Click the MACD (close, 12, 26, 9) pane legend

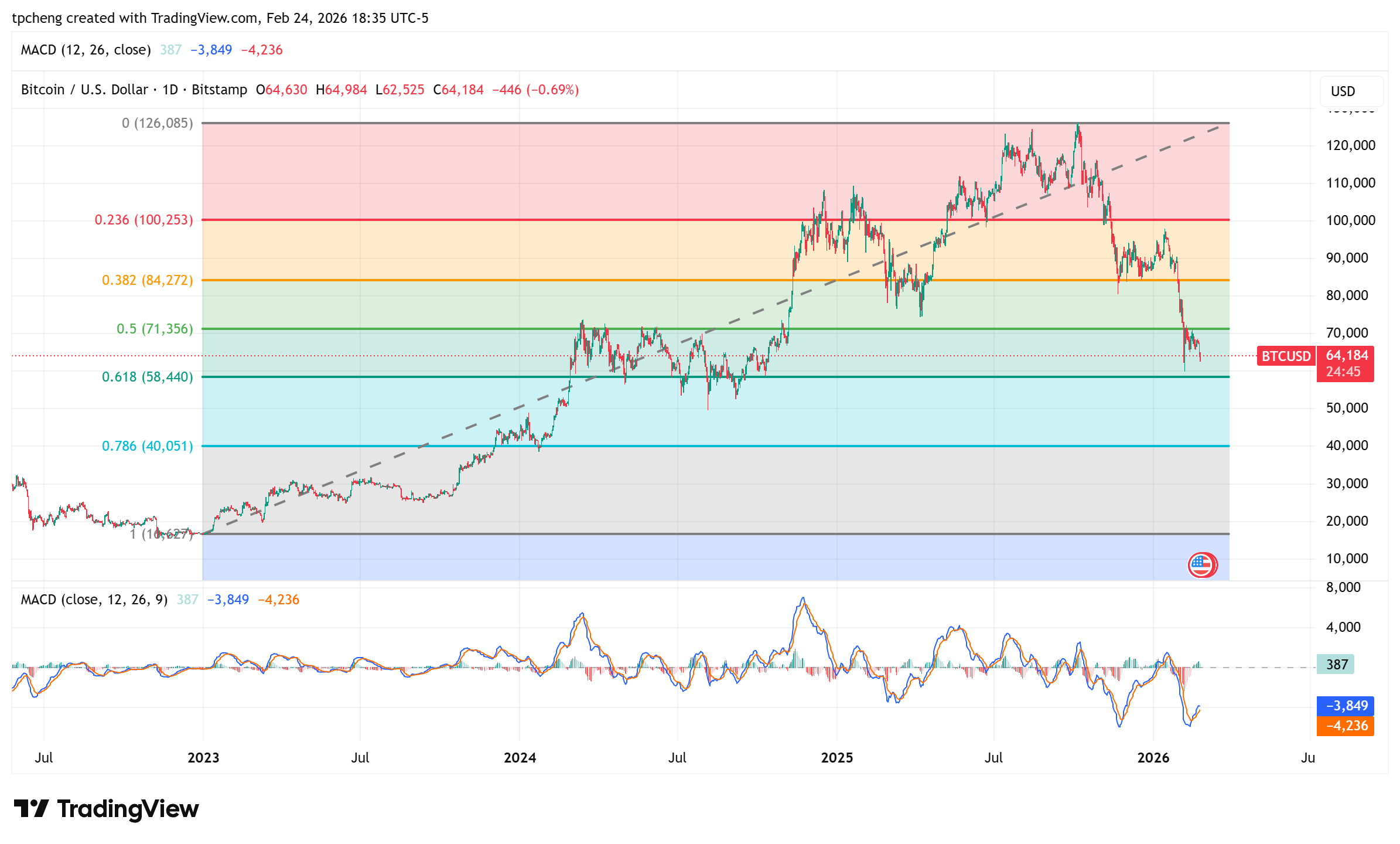(x=94, y=600)
